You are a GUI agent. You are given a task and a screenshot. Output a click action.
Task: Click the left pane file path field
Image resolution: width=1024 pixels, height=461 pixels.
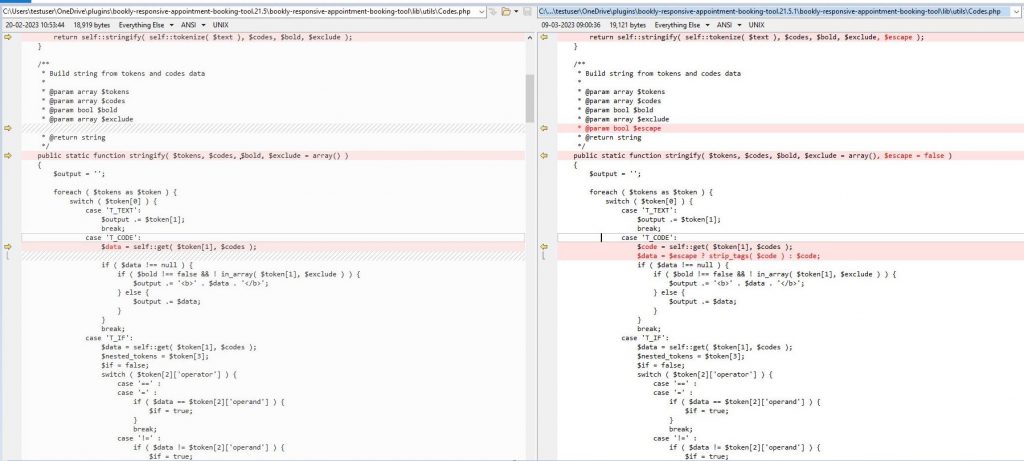[240, 10]
